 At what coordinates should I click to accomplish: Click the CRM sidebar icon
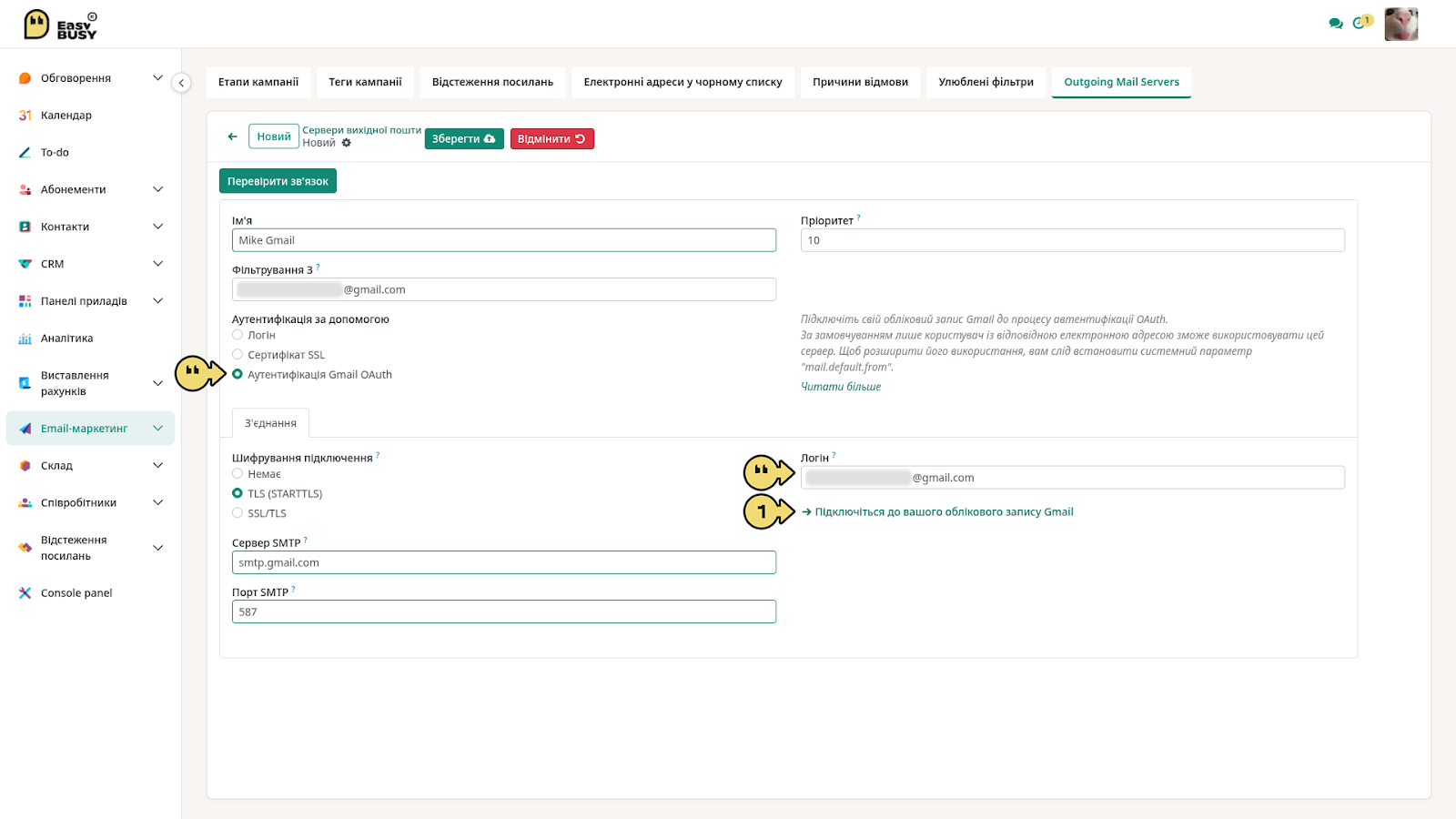[x=25, y=264]
